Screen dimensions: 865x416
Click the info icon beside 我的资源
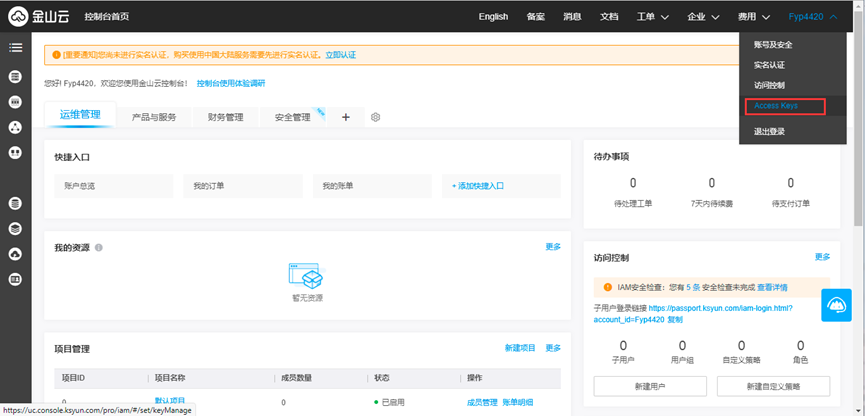click(x=98, y=247)
